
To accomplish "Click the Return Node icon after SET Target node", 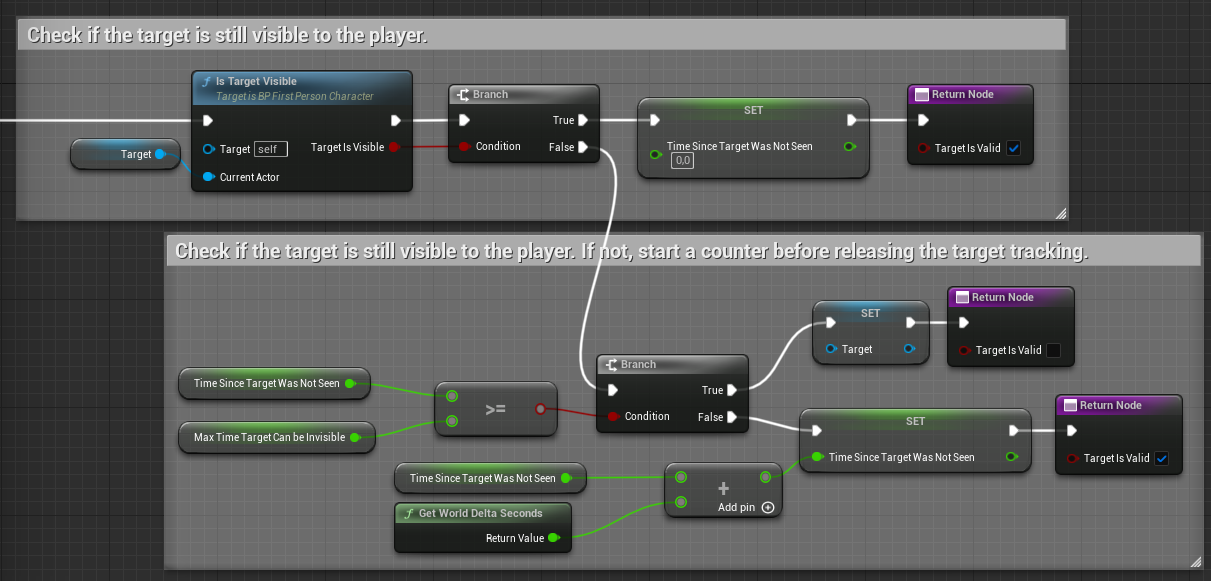I will [x=962, y=297].
